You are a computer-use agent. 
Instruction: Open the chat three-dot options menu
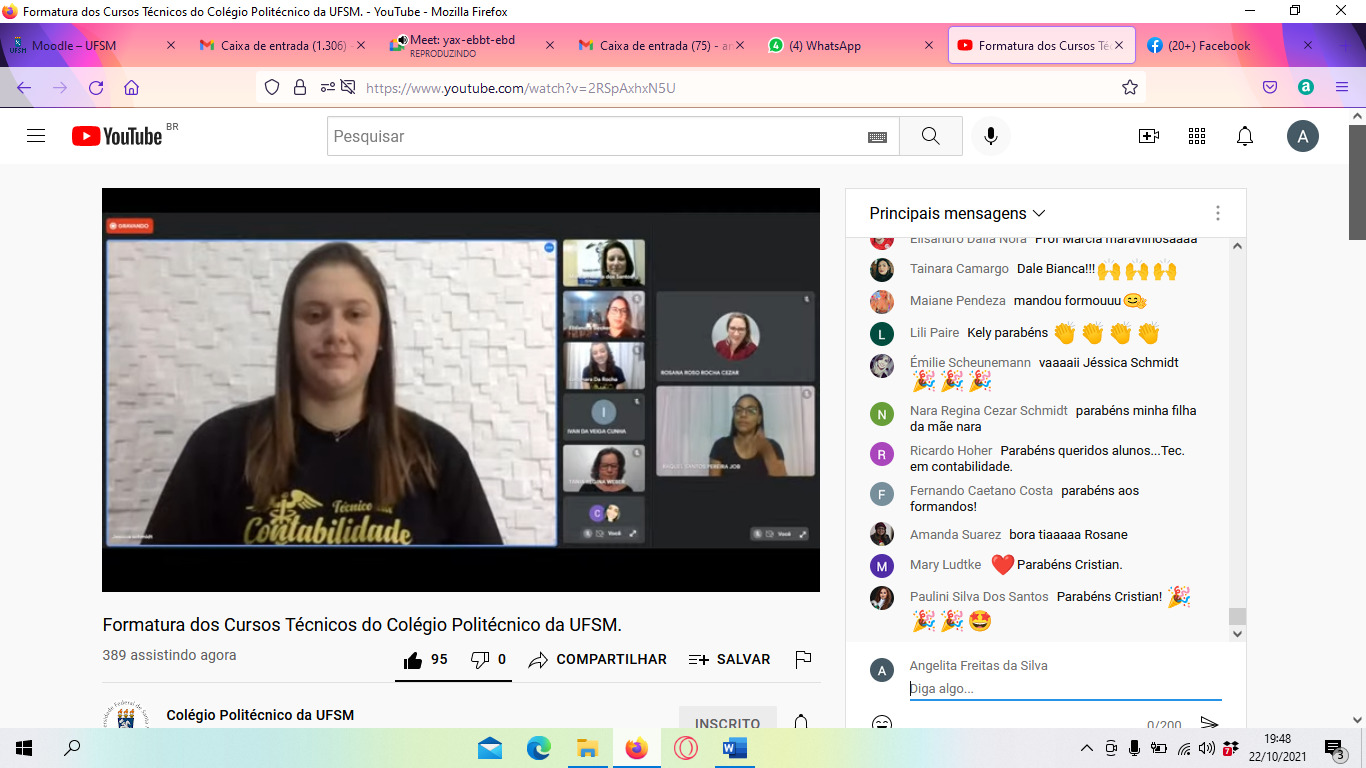click(x=1217, y=213)
